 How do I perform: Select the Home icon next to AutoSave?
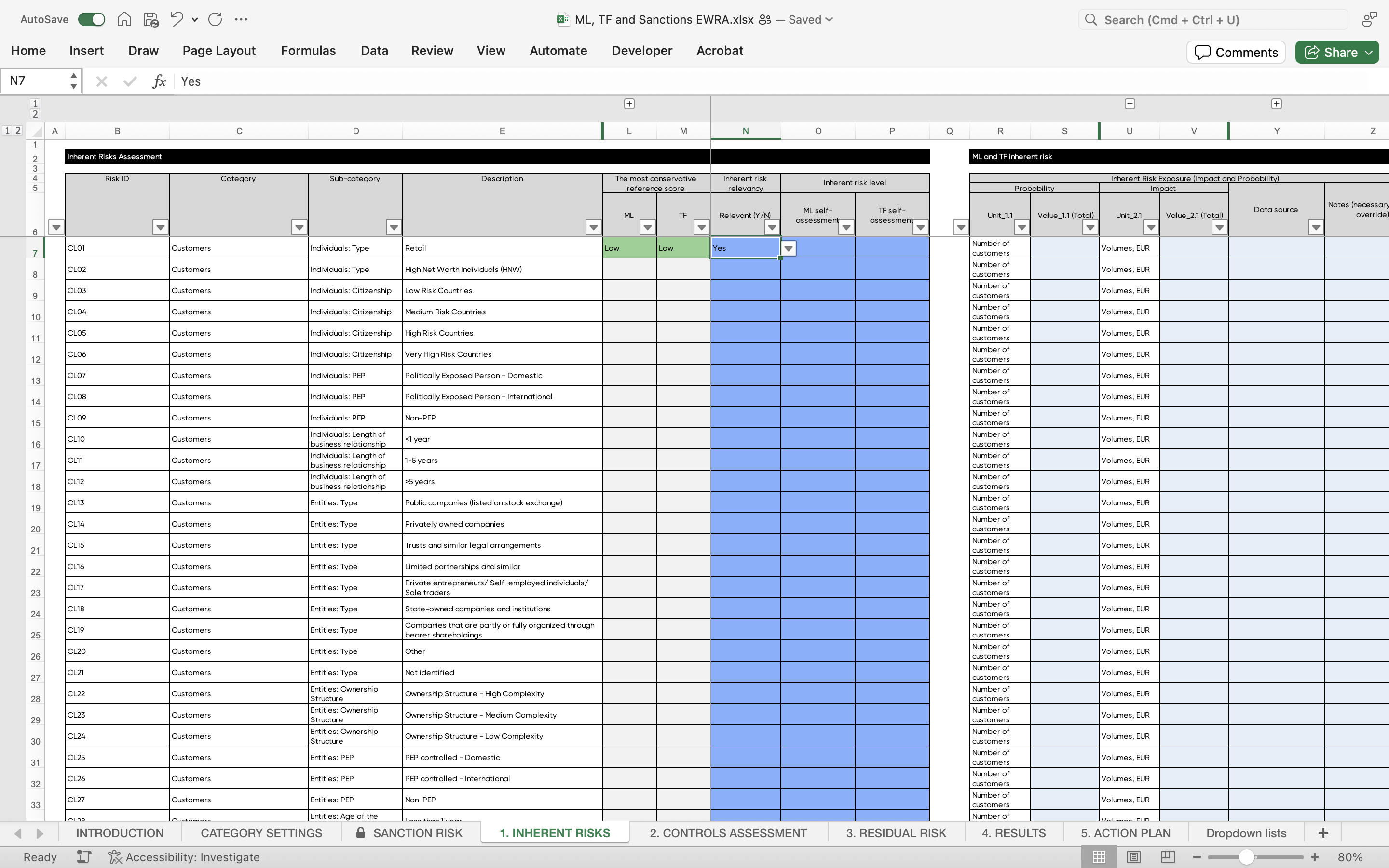pyautogui.click(x=124, y=19)
